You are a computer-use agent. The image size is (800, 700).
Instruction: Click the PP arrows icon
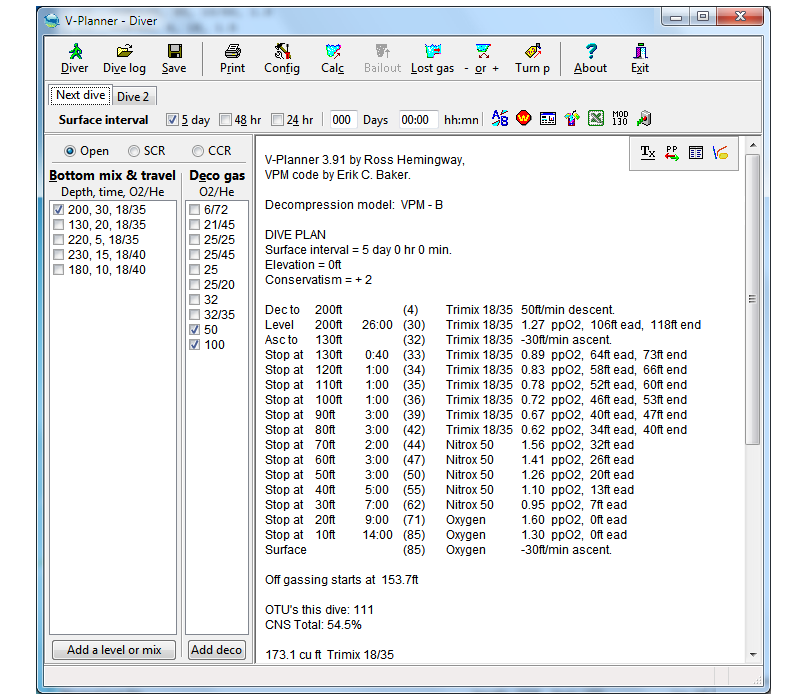tap(672, 153)
